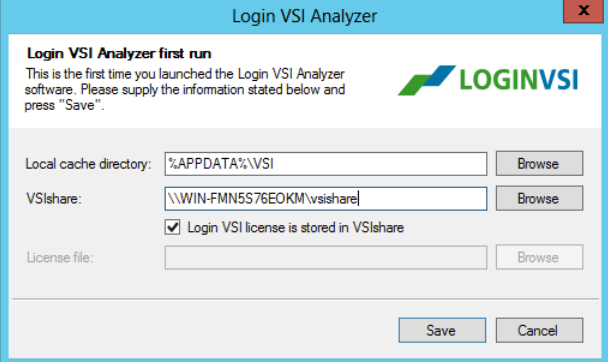This screenshot has width=608, height=362.
Task: Uncheck Login VSI license stored in VSIshare
Action: click(172, 227)
